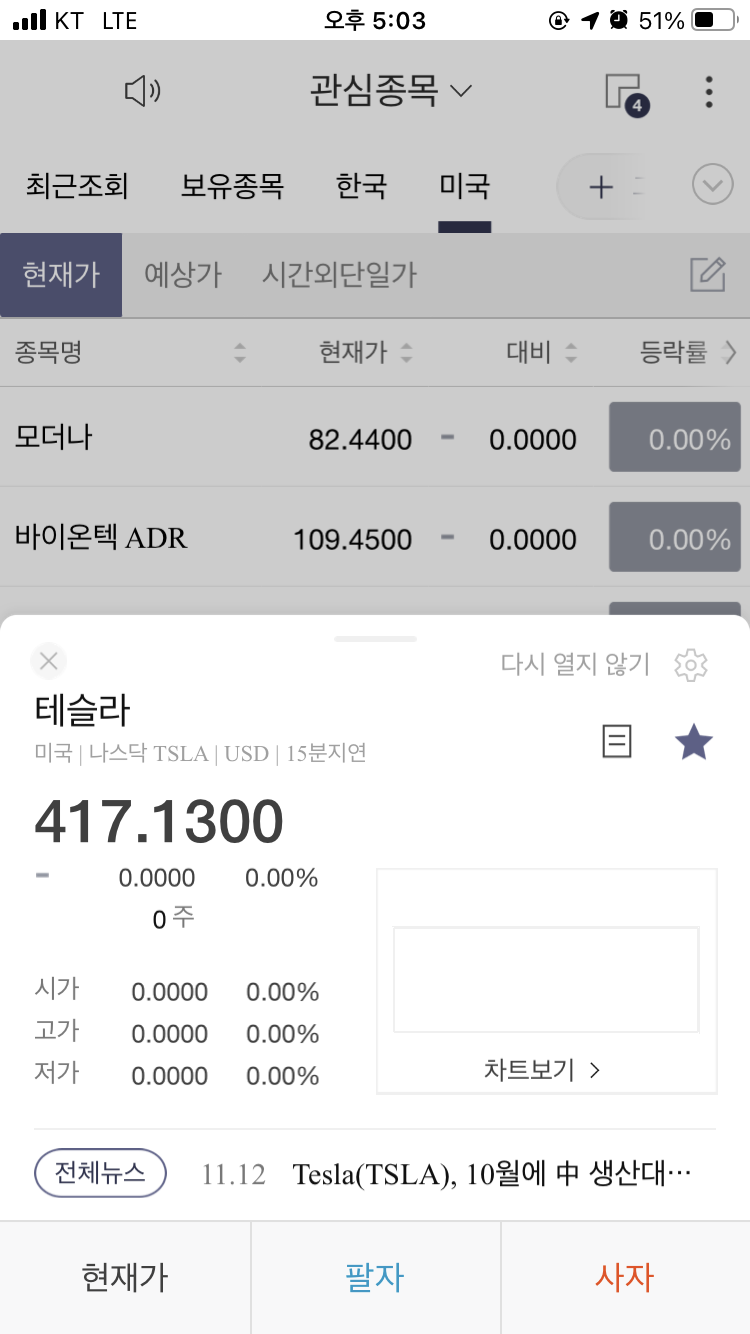Select the 바이온텍 ADR stock row
The image size is (750, 1334).
click(x=375, y=537)
